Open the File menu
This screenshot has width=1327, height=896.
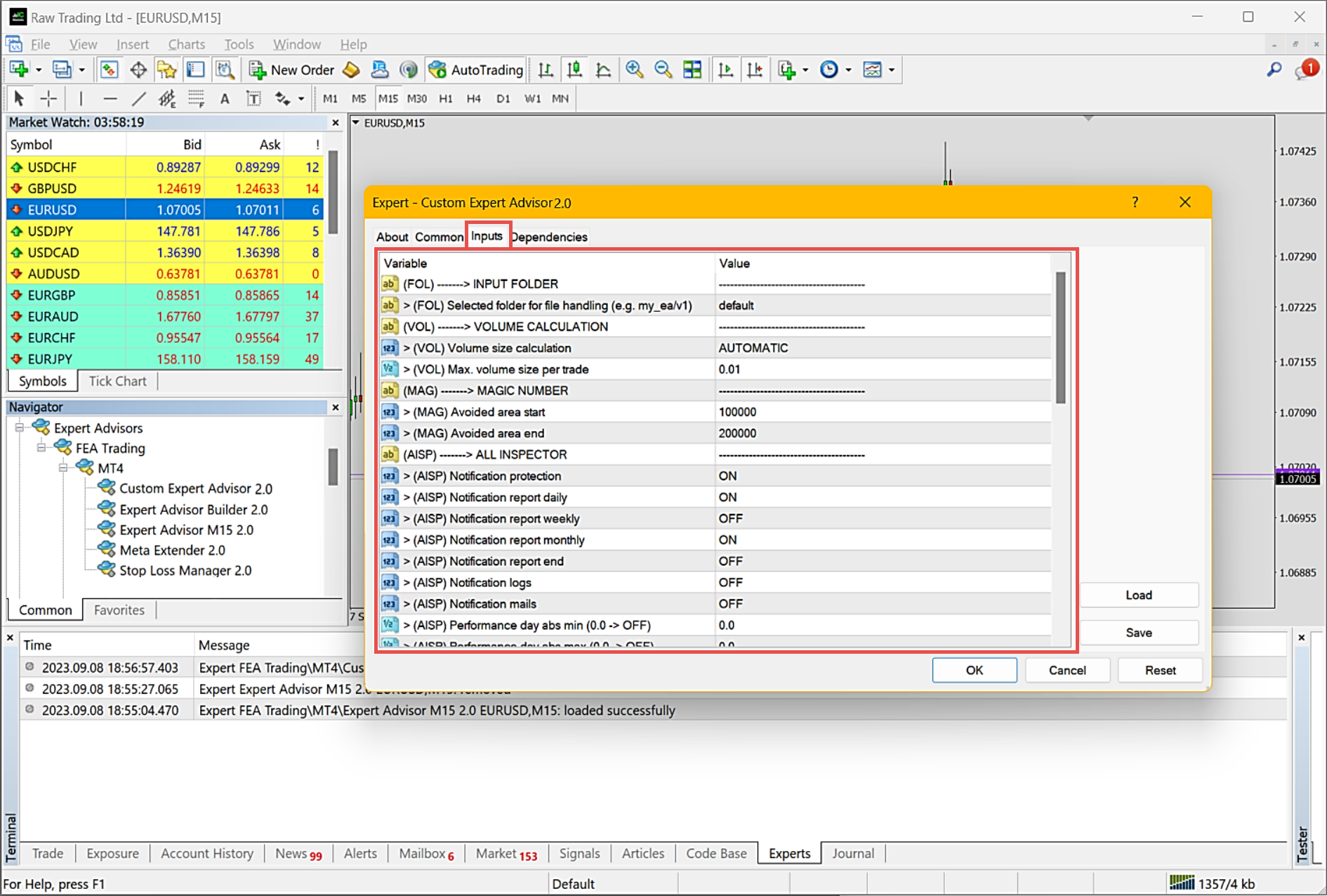coord(40,44)
